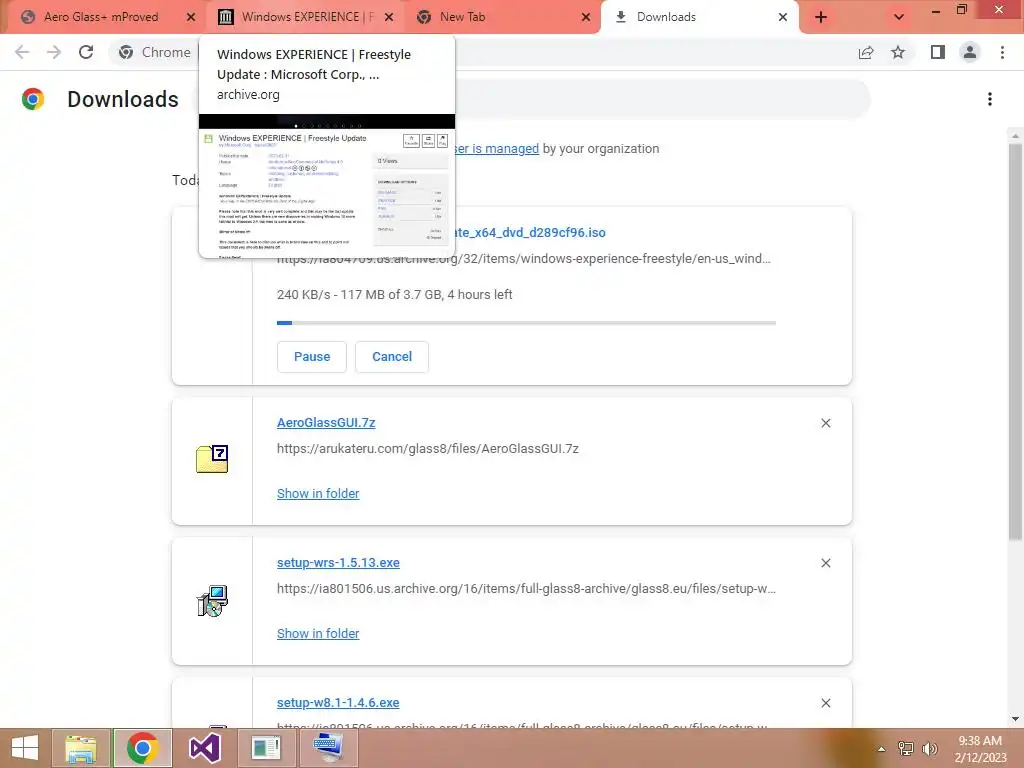Open Downloads page more actions menu

coord(990,99)
